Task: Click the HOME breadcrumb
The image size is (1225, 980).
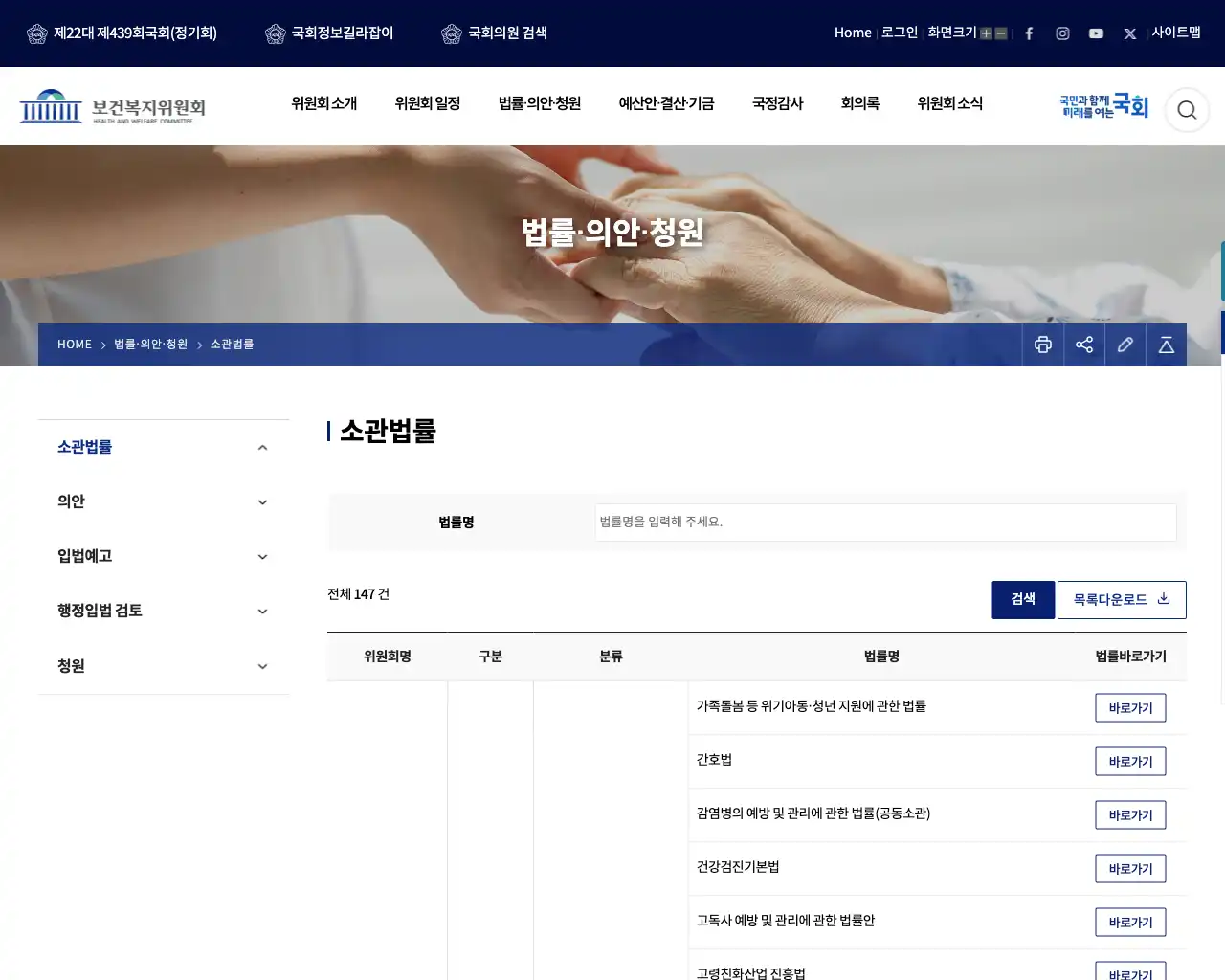Action: click(75, 345)
